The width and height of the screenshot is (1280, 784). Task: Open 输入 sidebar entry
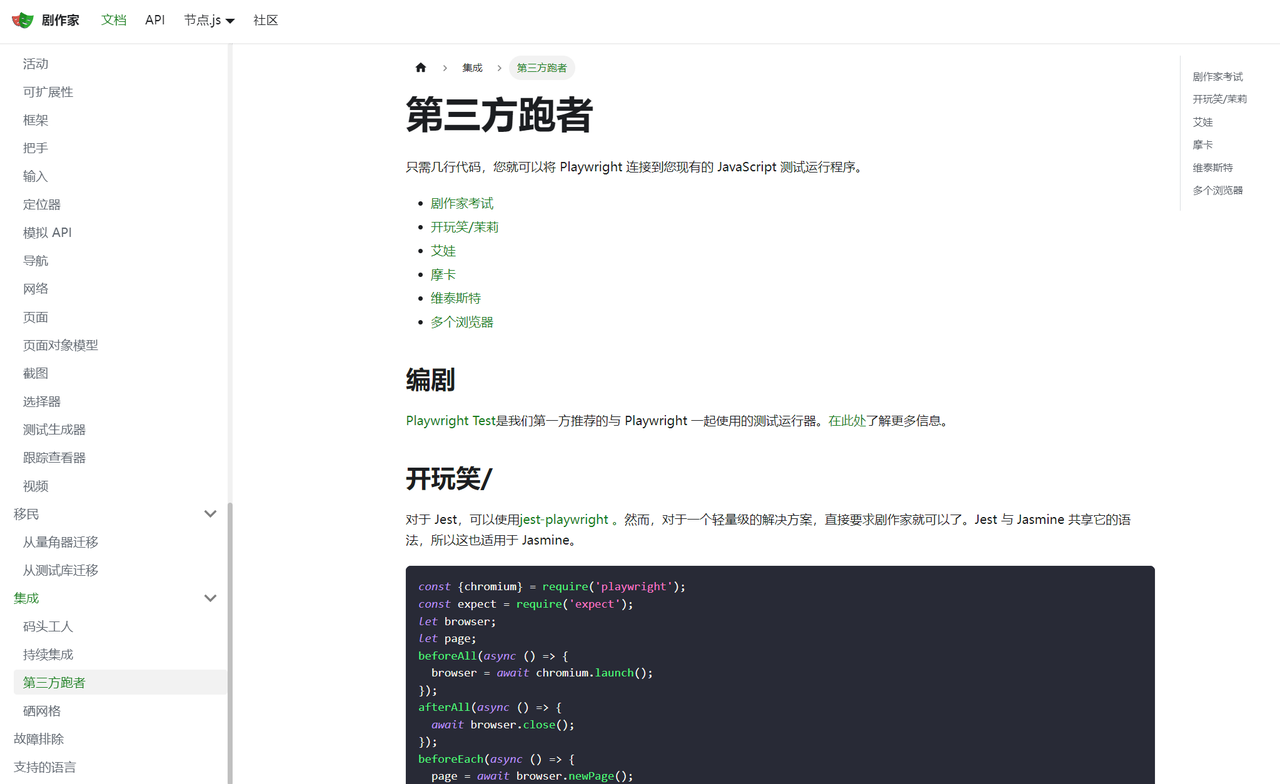36,176
